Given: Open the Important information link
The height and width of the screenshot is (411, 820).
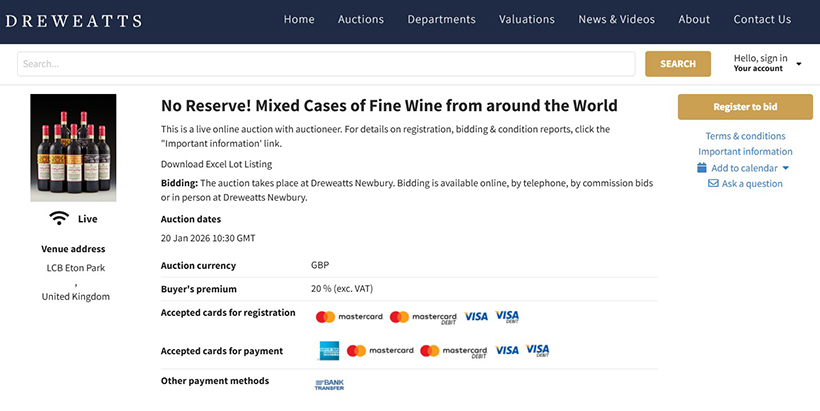Looking at the screenshot, I should click(745, 152).
